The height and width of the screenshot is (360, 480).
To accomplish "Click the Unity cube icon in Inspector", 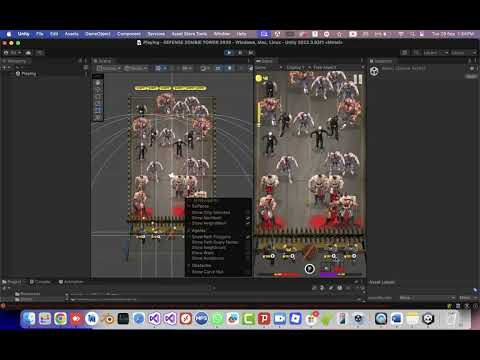I will coord(374,71).
